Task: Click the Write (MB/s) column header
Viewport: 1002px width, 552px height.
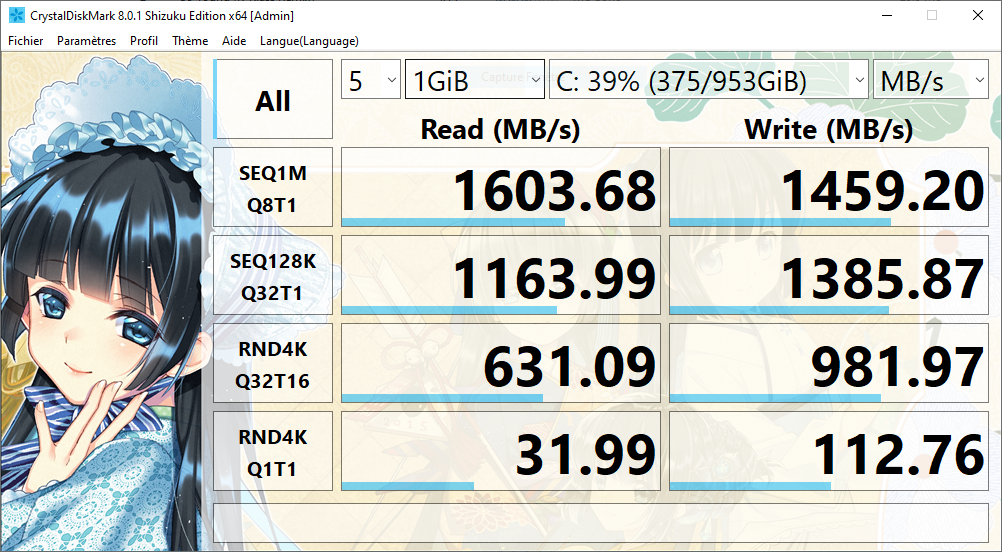Action: click(x=829, y=130)
